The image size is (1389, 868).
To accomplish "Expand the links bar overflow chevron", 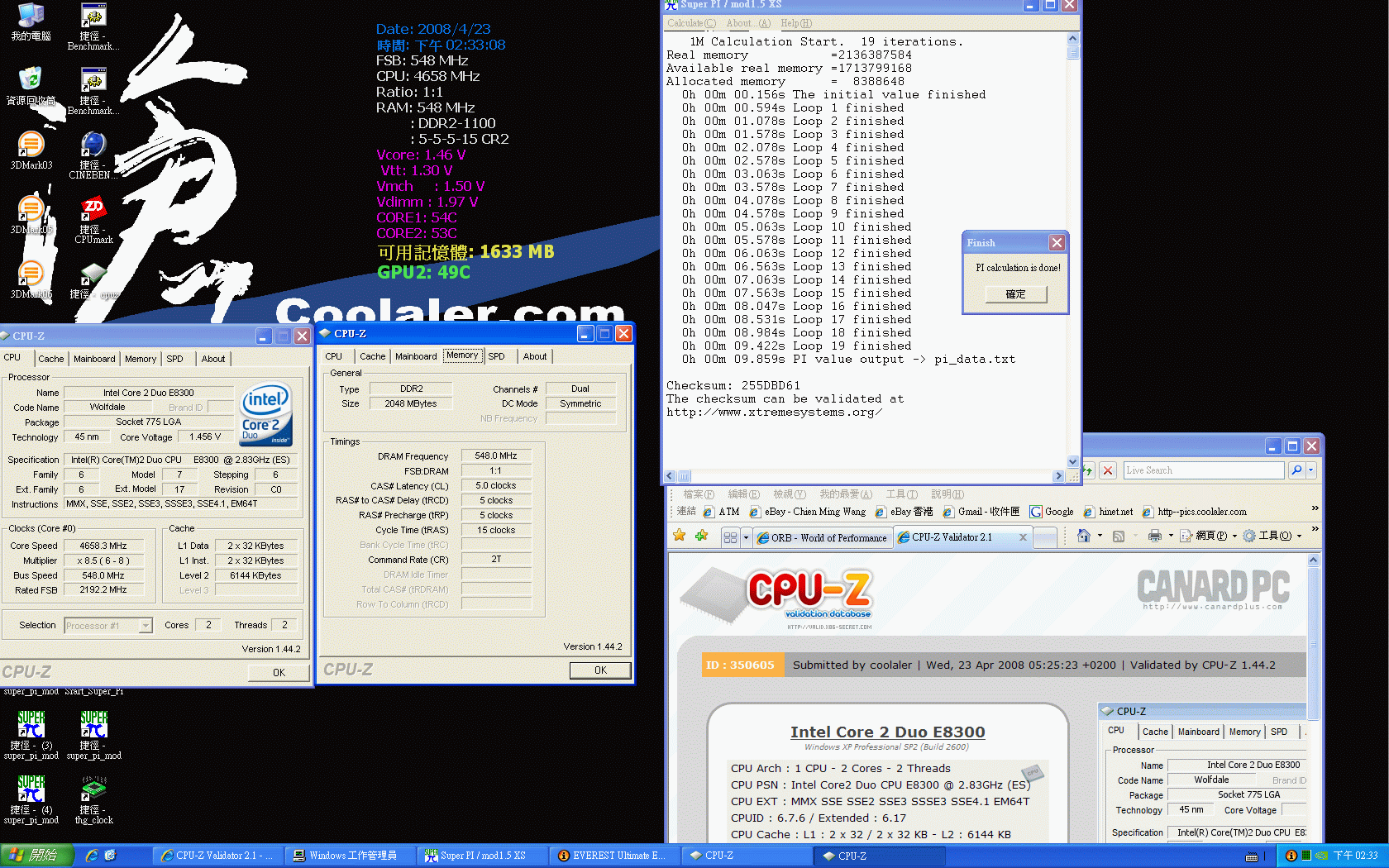I will point(1315,508).
